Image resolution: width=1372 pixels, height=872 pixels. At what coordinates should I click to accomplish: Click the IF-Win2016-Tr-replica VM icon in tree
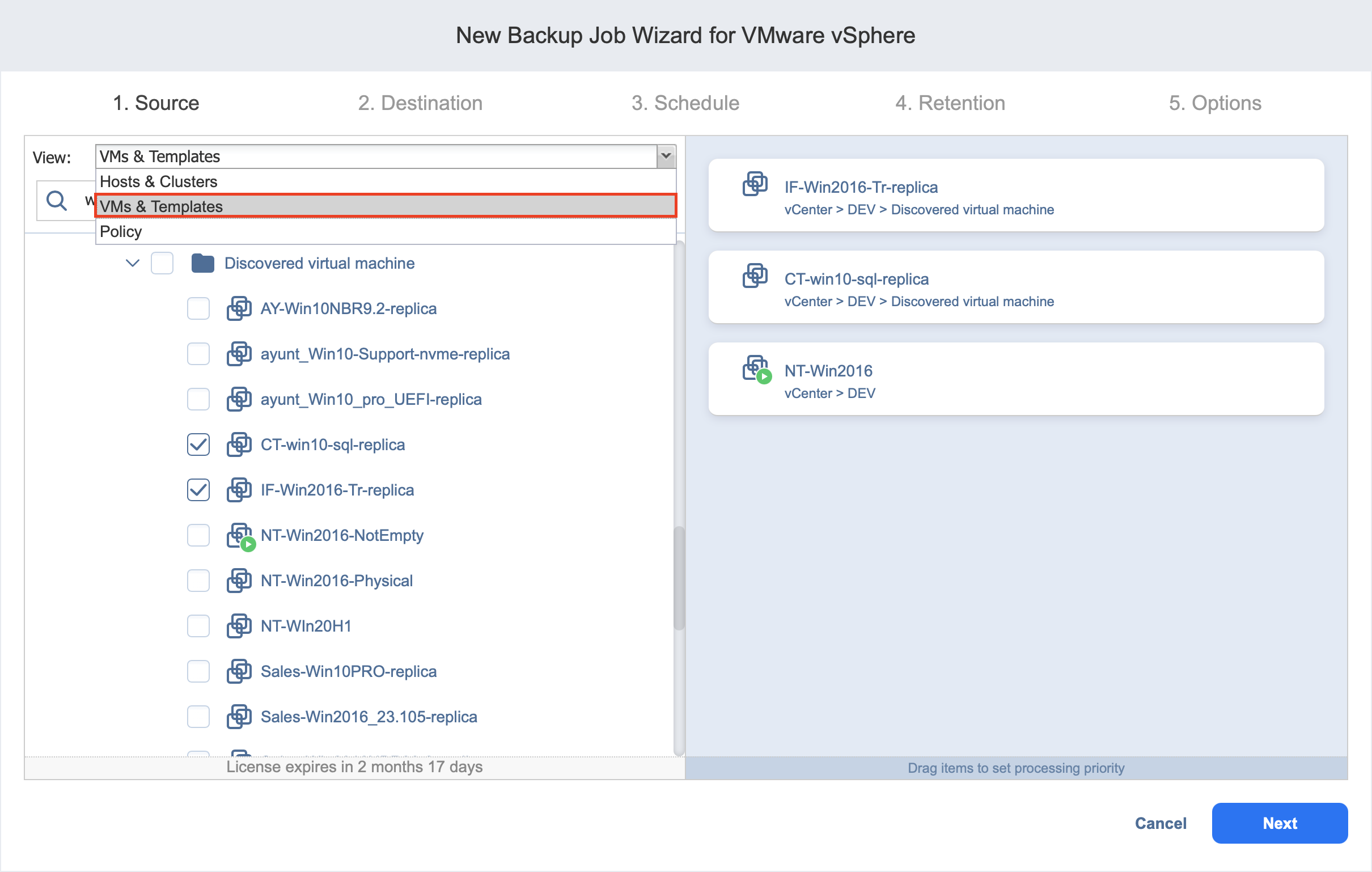pyautogui.click(x=239, y=489)
